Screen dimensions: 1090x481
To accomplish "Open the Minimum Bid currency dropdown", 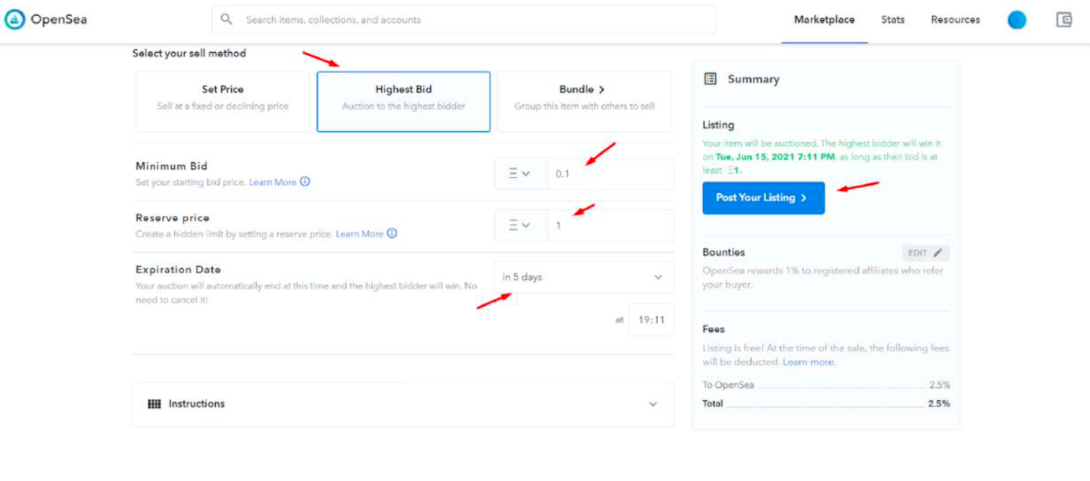I will (521, 174).
